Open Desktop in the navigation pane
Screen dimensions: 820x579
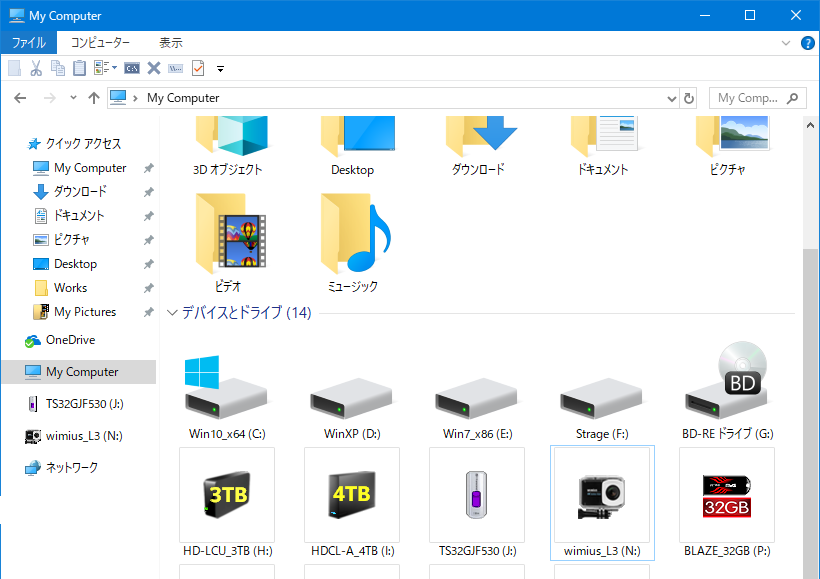coord(75,264)
